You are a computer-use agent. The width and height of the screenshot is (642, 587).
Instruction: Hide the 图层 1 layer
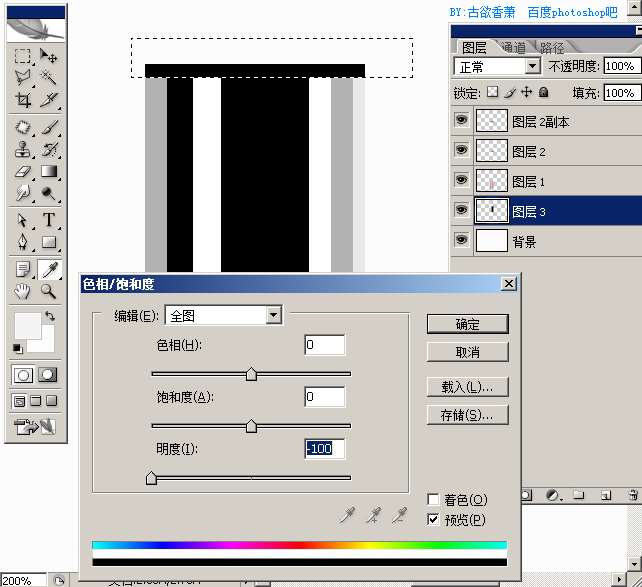click(461, 180)
